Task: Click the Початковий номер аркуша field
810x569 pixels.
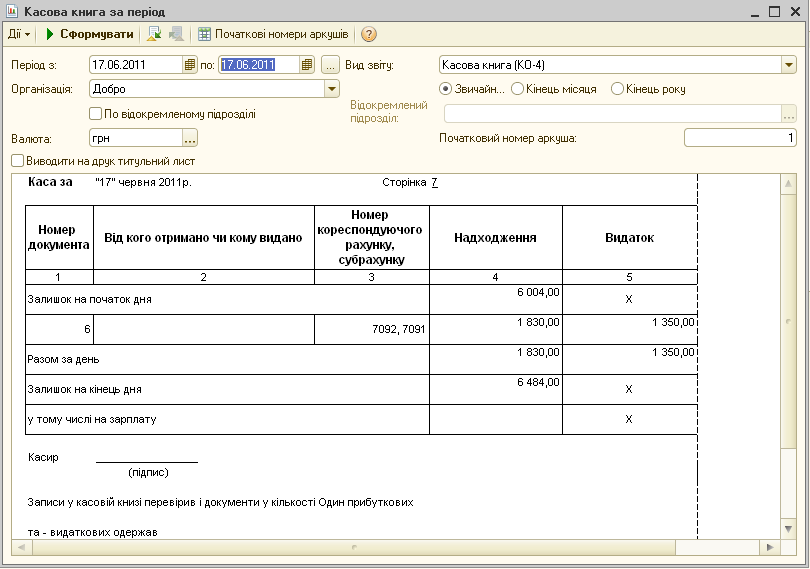Action: (740, 138)
